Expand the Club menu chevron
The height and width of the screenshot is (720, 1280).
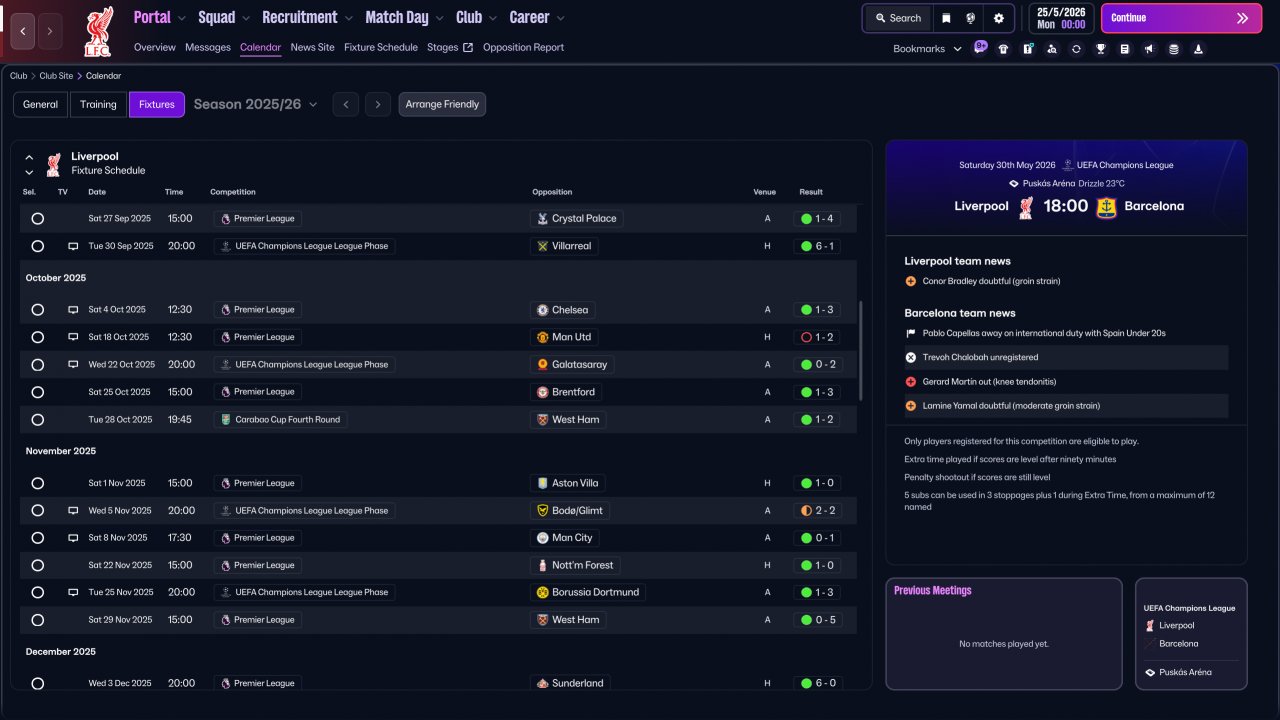click(x=493, y=18)
